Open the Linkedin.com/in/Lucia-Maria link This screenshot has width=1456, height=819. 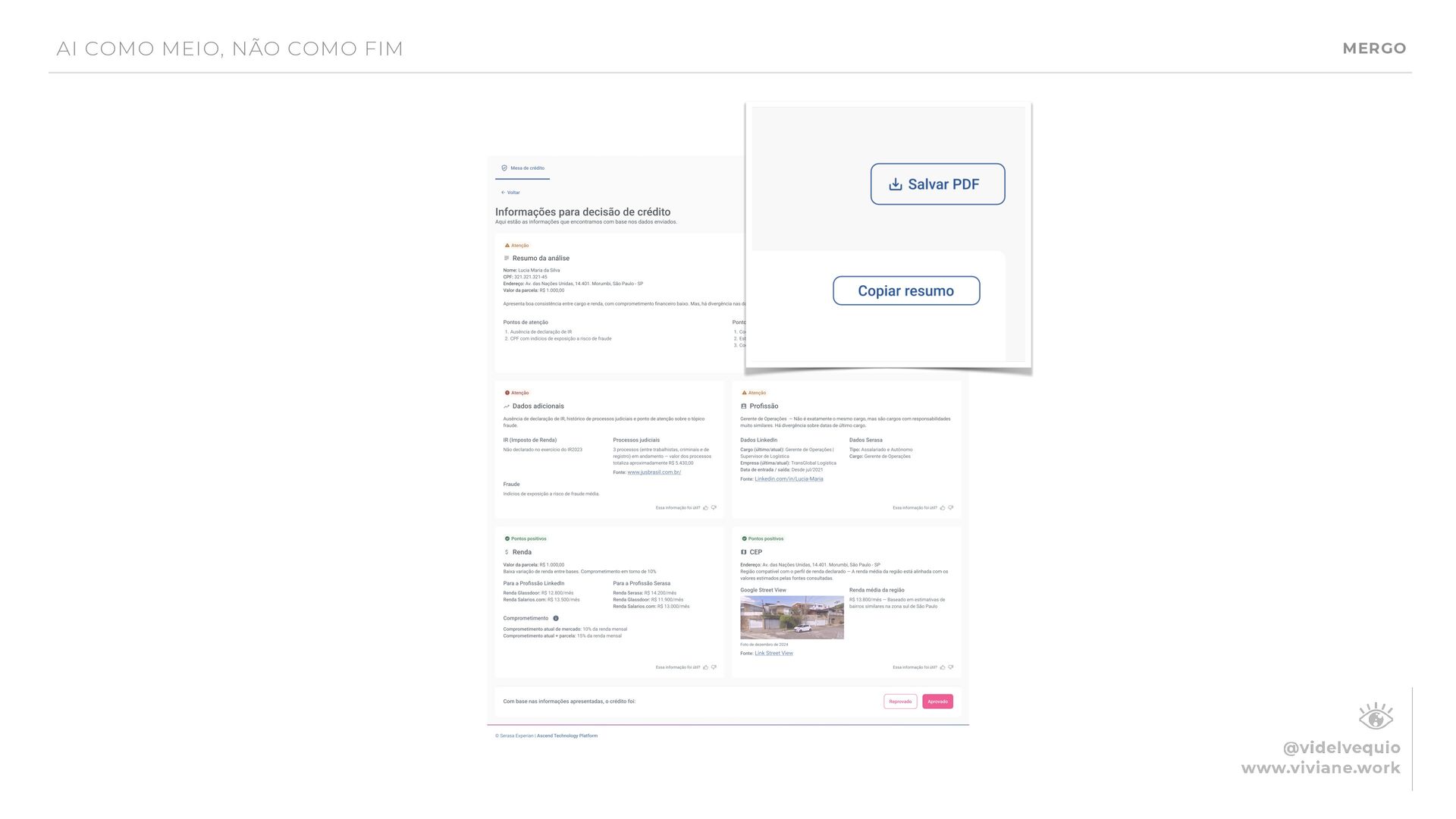789,479
